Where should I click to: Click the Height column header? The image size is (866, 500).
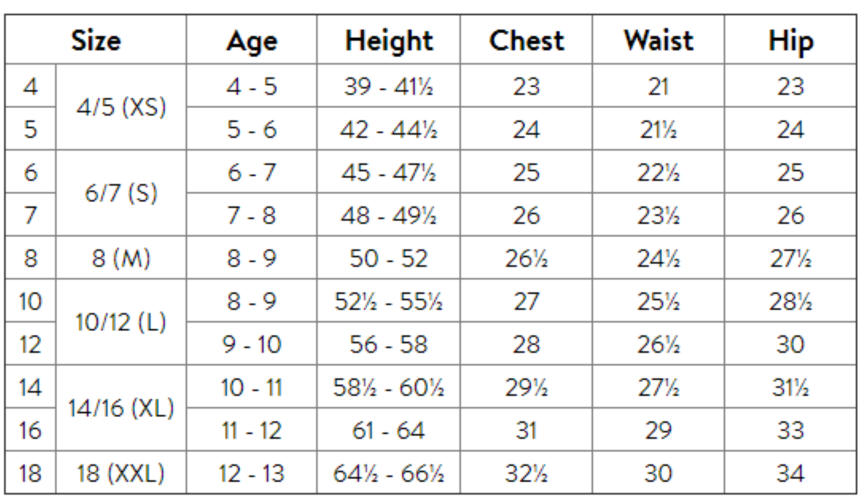coord(389,41)
